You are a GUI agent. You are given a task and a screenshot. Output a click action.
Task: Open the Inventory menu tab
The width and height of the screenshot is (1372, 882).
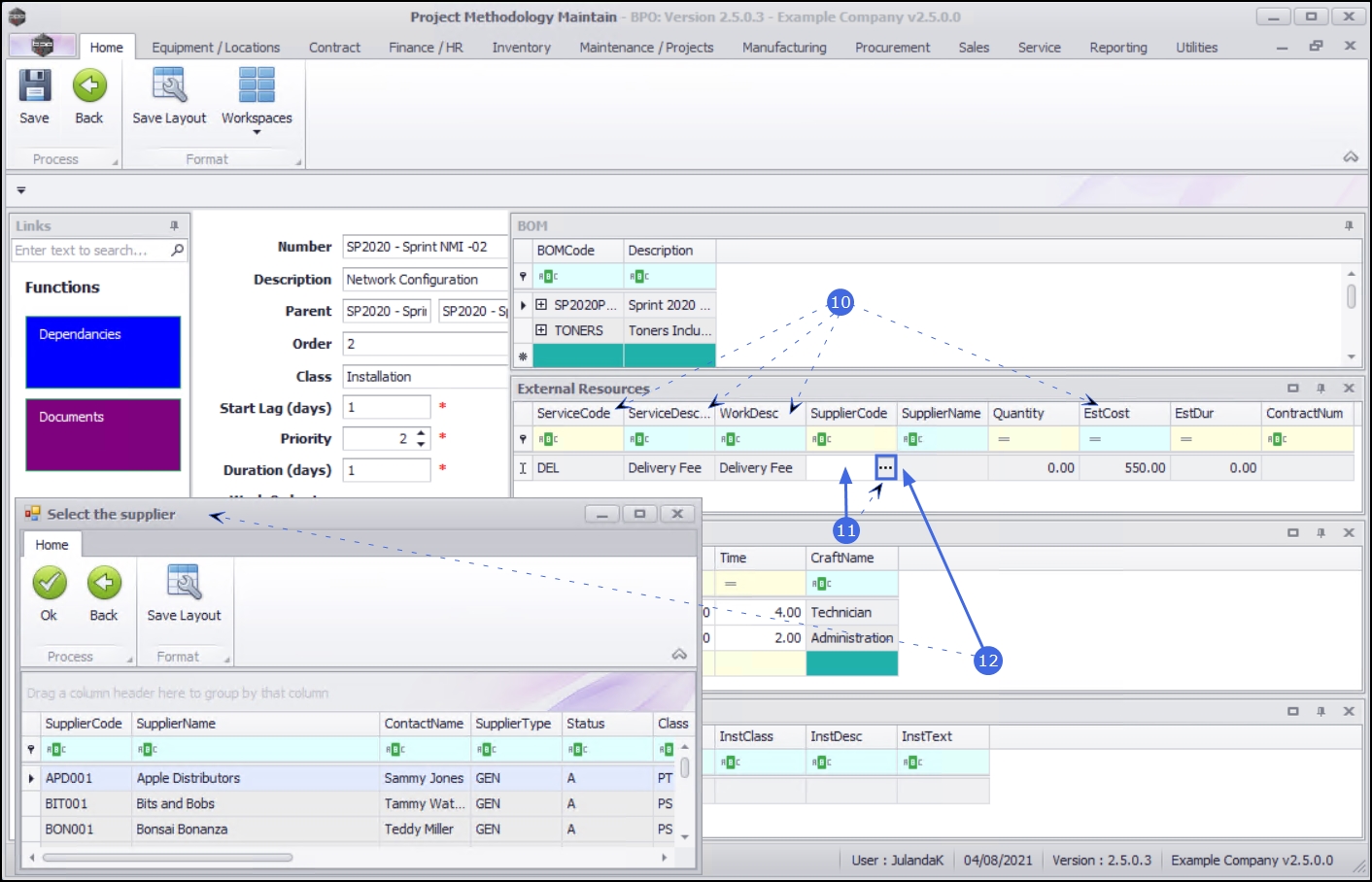click(x=521, y=48)
